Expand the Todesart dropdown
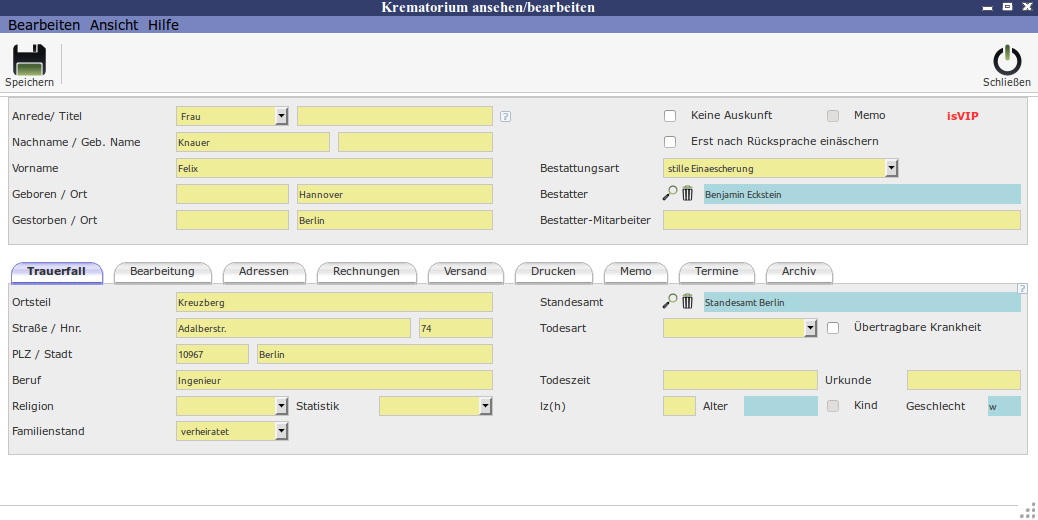The image size is (1038, 520). pos(810,327)
